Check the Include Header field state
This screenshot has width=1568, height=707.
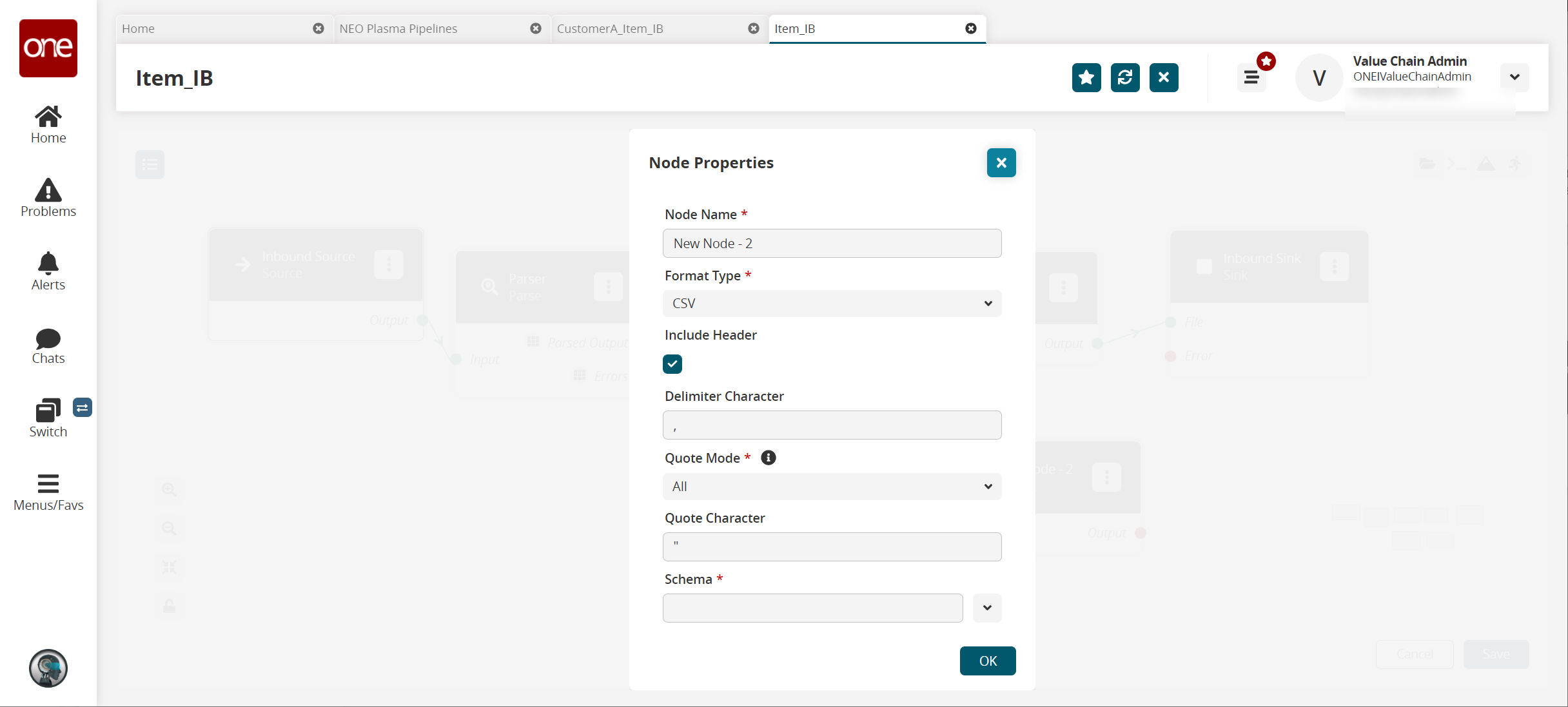pos(672,363)
